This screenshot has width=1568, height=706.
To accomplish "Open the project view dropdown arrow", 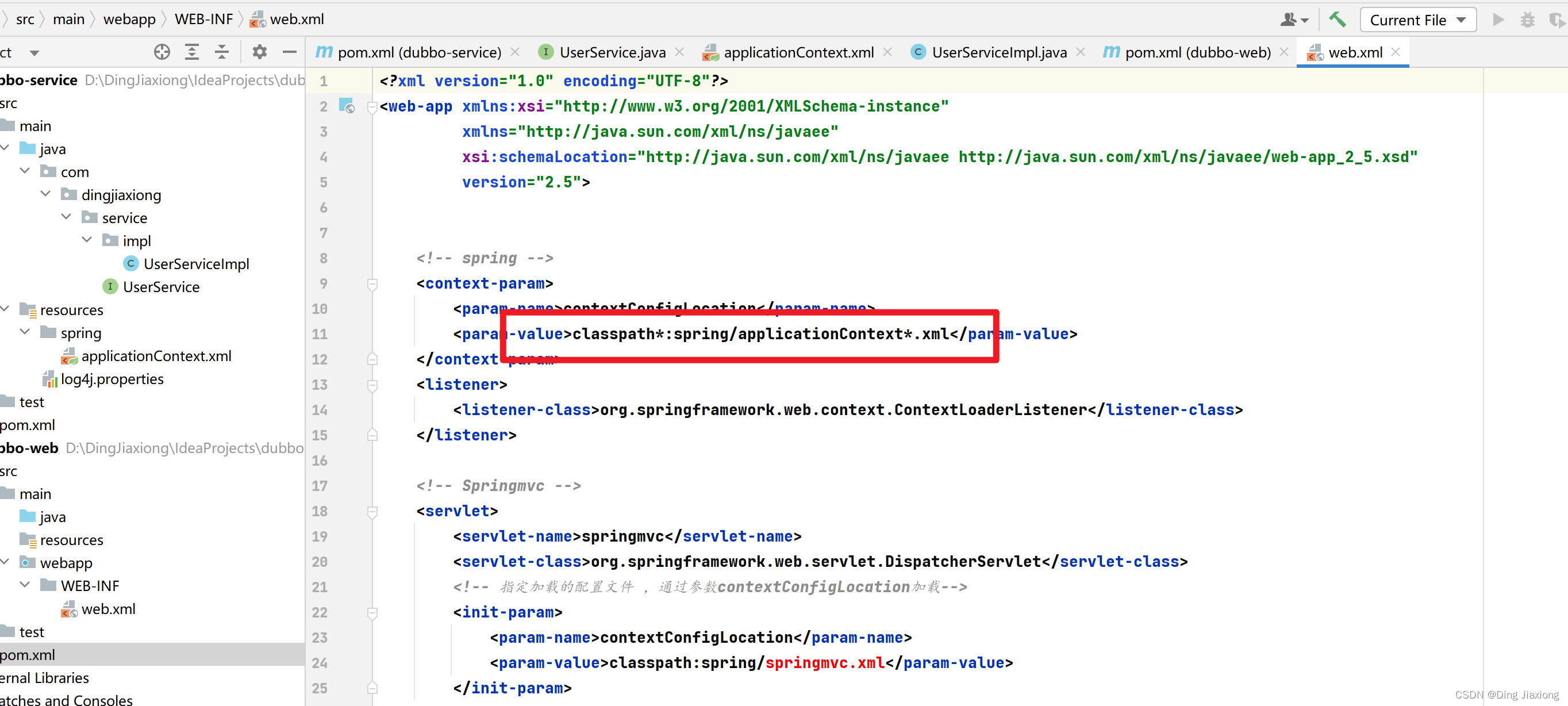I will pyautogui.click(x=34, y=53).
